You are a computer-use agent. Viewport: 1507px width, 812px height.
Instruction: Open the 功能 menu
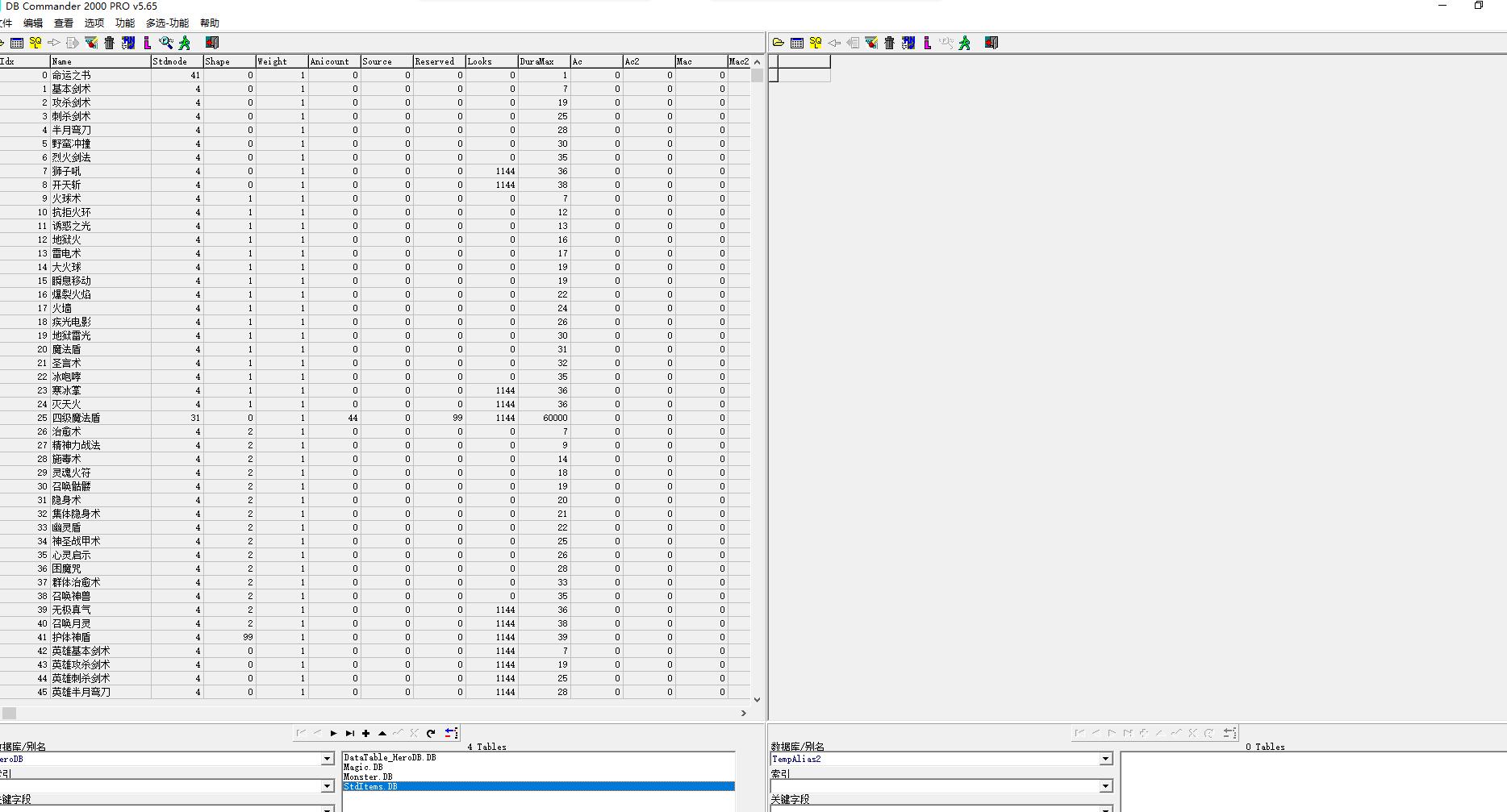pos(125,23)
